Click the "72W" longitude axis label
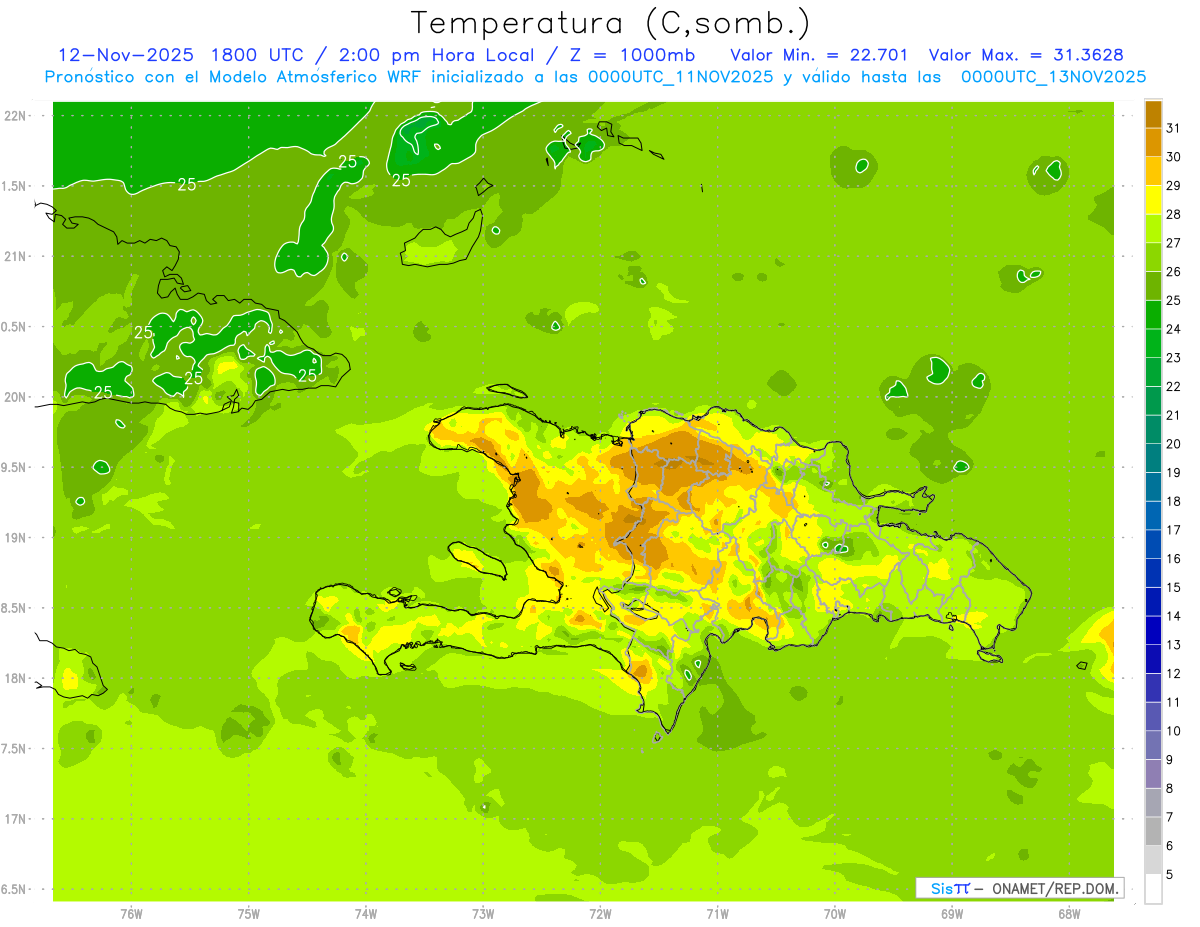1200x927 pixels. click(600, 913)
